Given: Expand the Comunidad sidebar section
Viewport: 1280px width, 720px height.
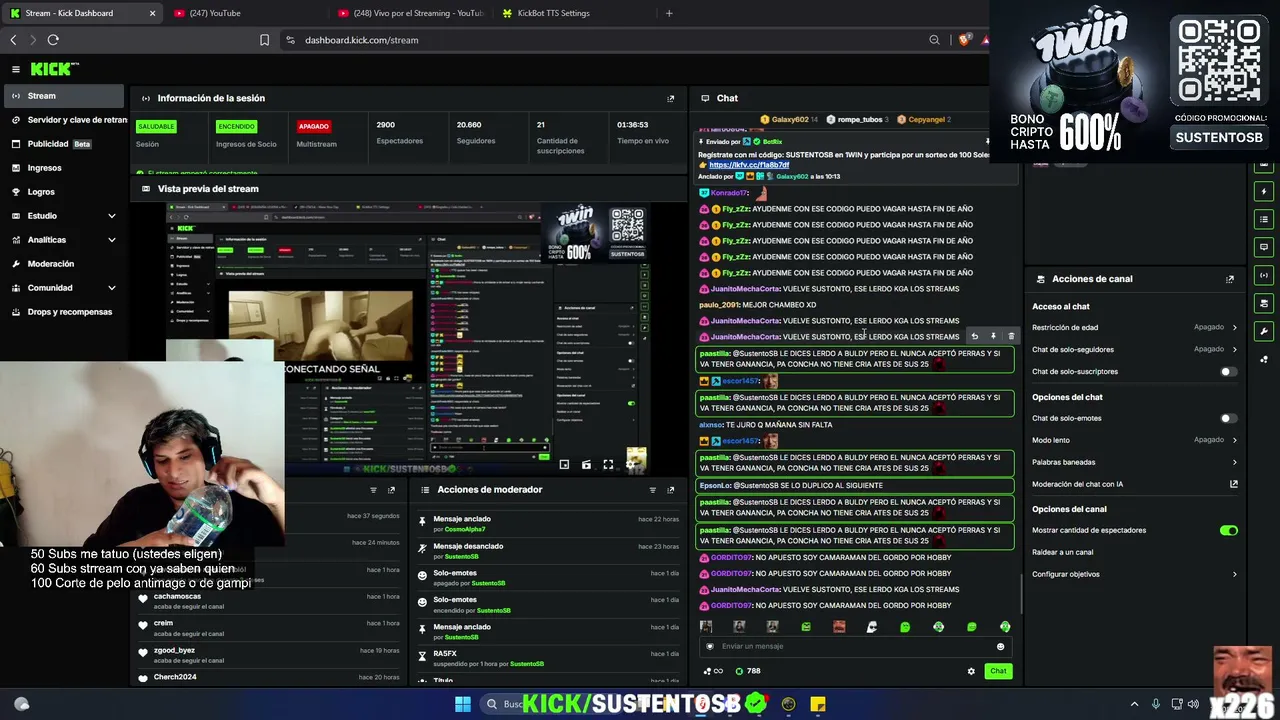Looking at the screenshot, I should 111,288.
